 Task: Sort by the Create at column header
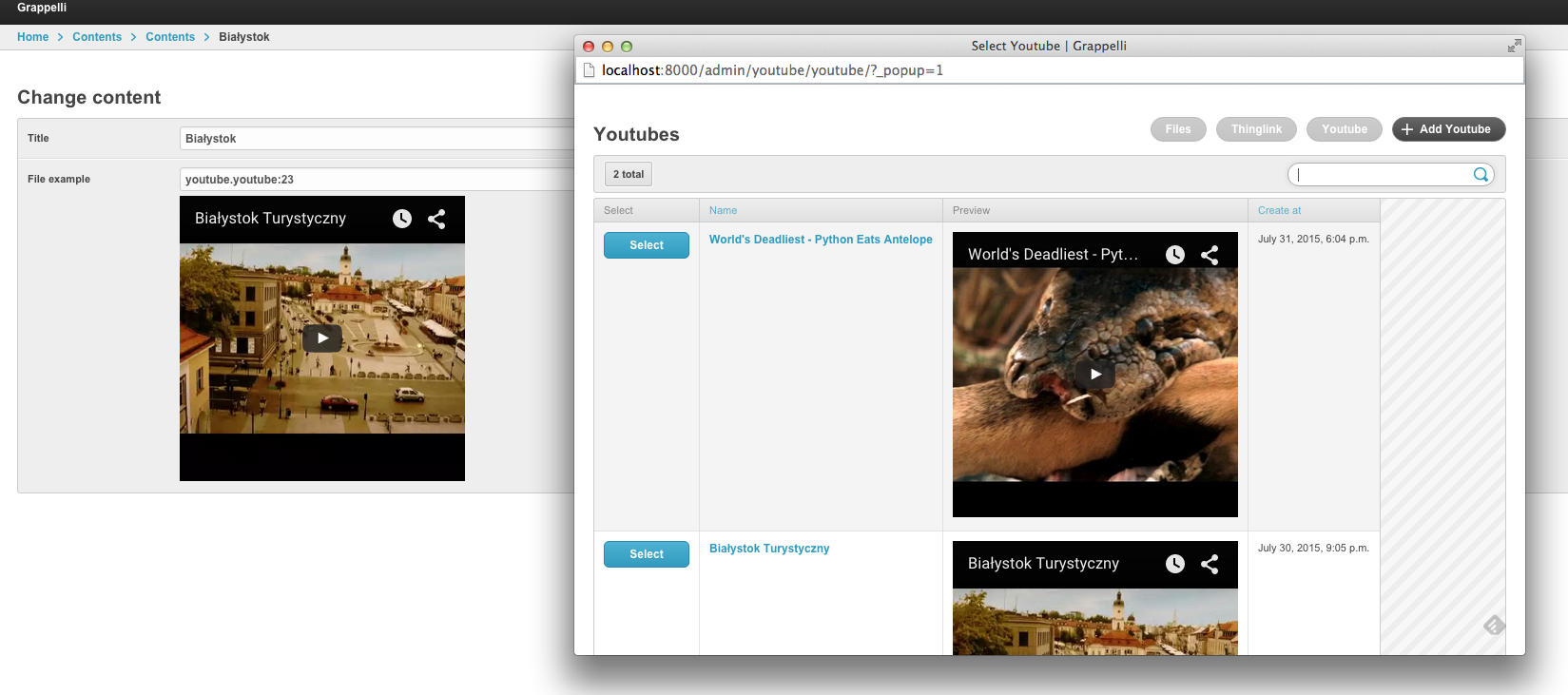point(1279,210)
